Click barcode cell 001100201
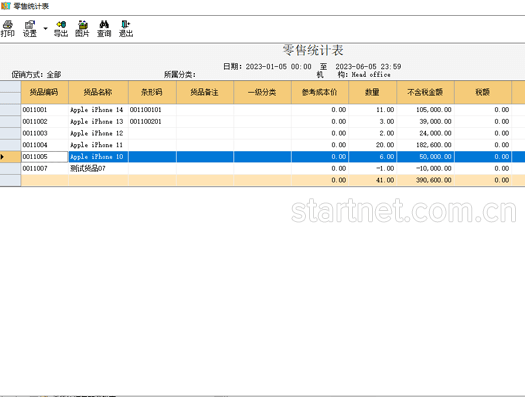 pos(152,122)
